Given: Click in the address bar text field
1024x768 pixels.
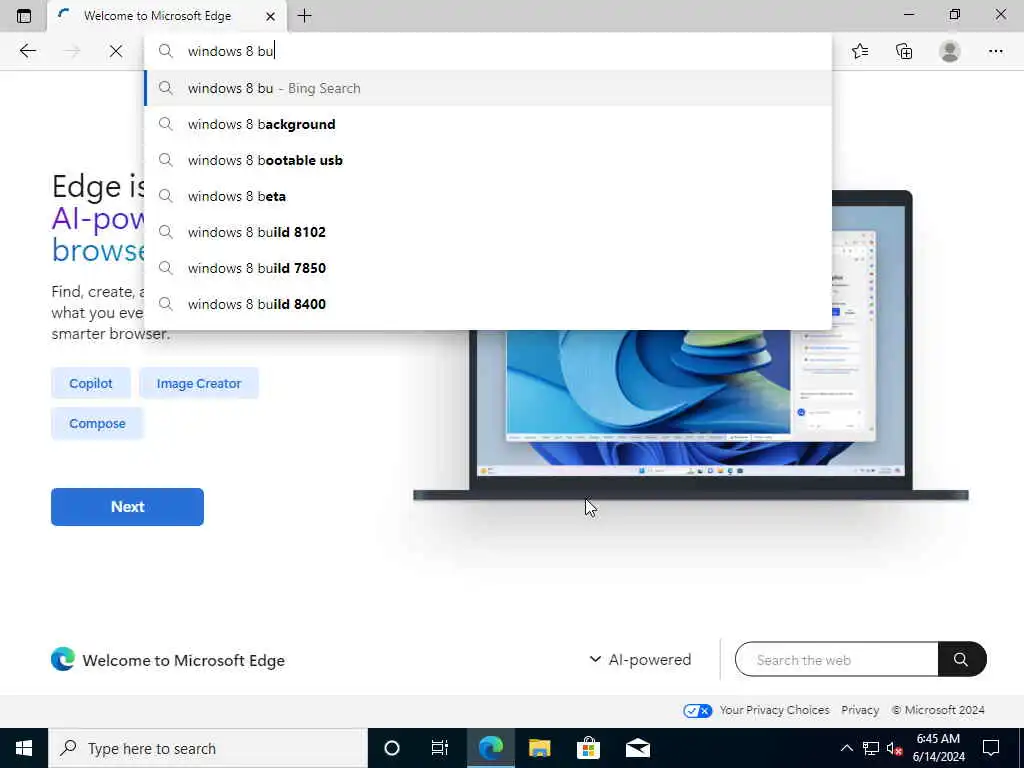Looking at the screenshot, I should [487, 51].
